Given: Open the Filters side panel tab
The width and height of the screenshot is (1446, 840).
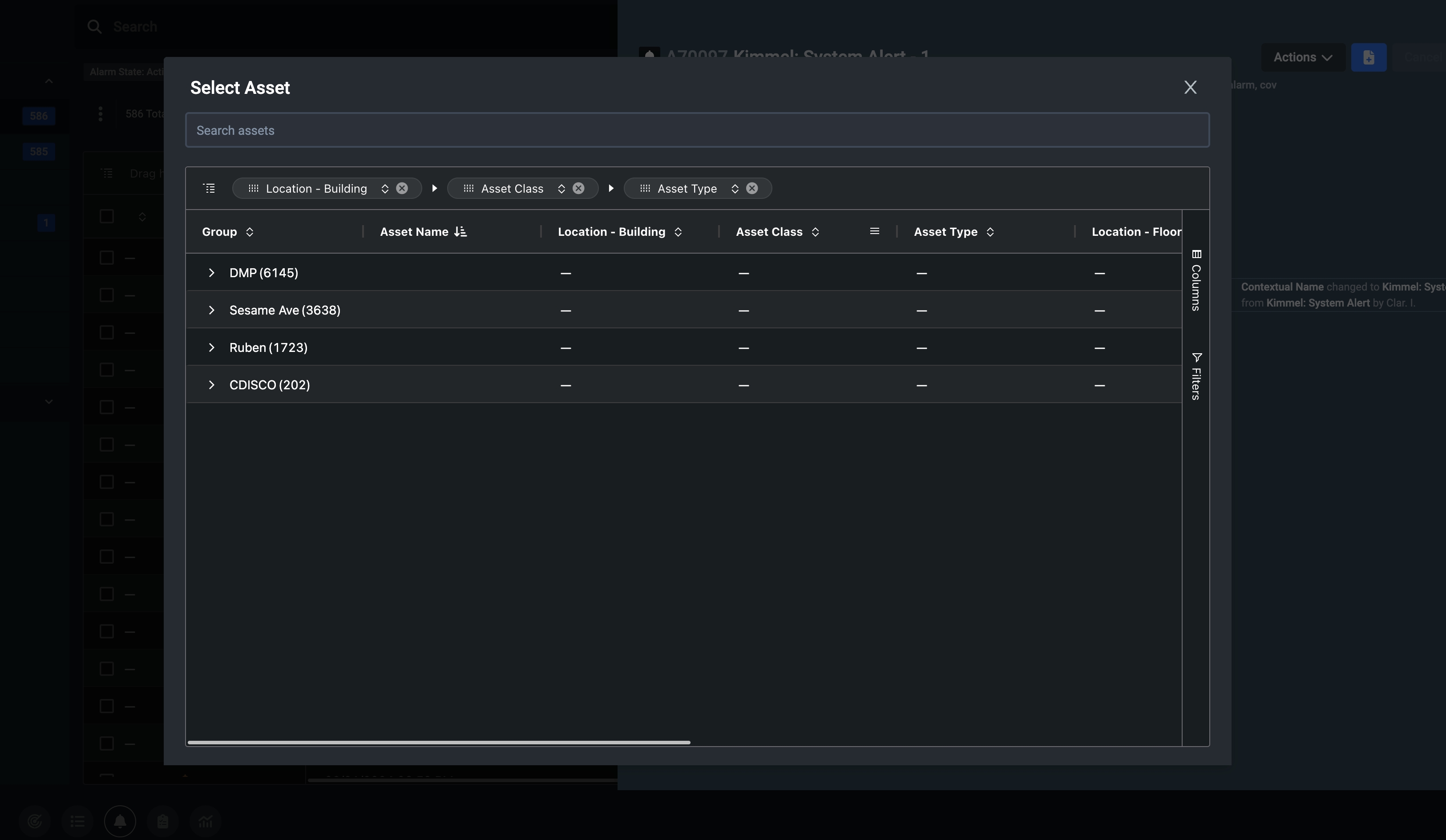Looking at the screenshot, I should [x=1196, y=376].
